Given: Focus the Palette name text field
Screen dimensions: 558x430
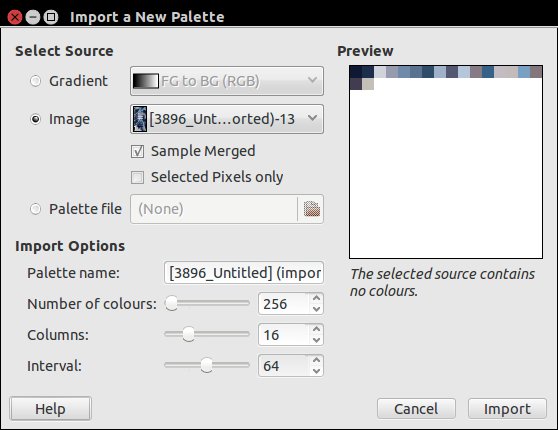Looking at the screenshot, I should [244, 273].
